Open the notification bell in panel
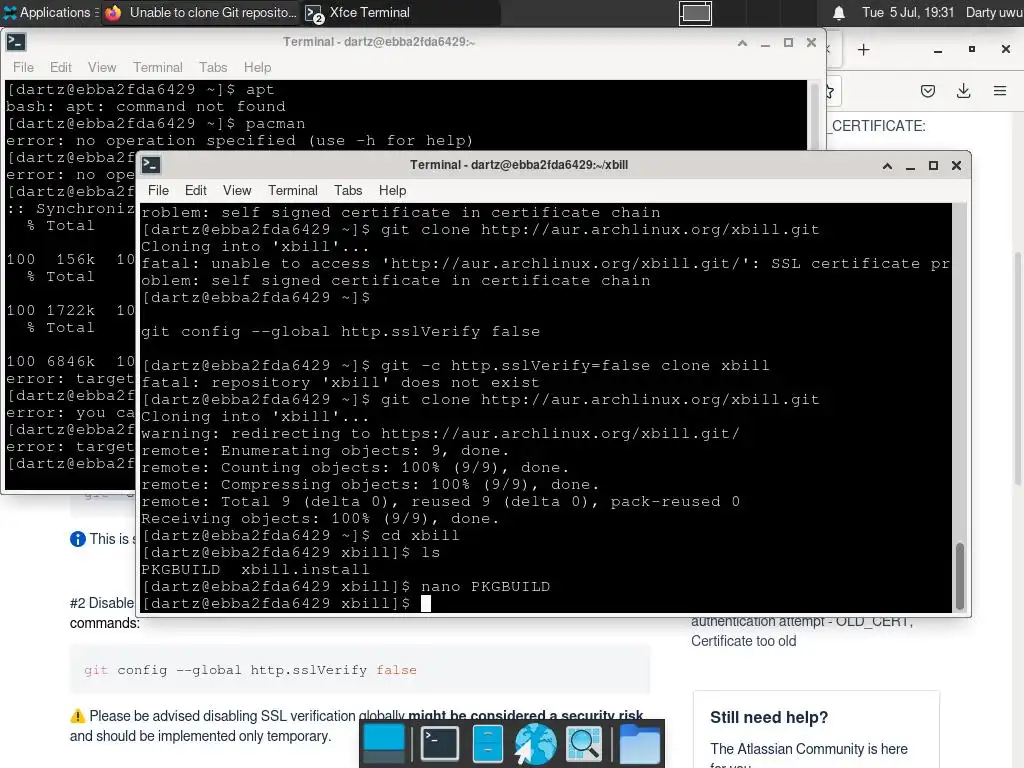1024x768 pixels. tap(839, 12)
